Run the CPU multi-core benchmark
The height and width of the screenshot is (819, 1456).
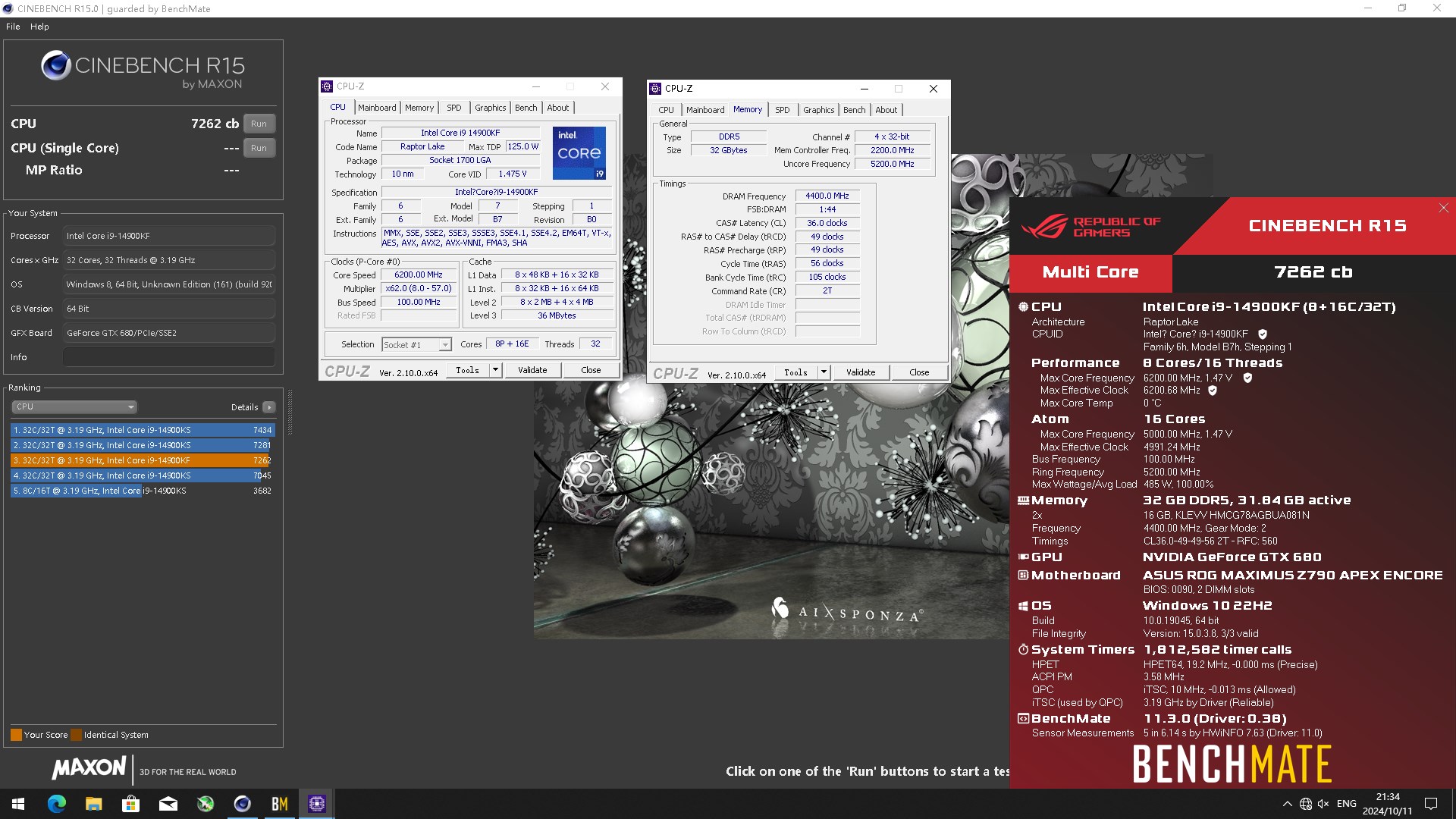point(259,124)
